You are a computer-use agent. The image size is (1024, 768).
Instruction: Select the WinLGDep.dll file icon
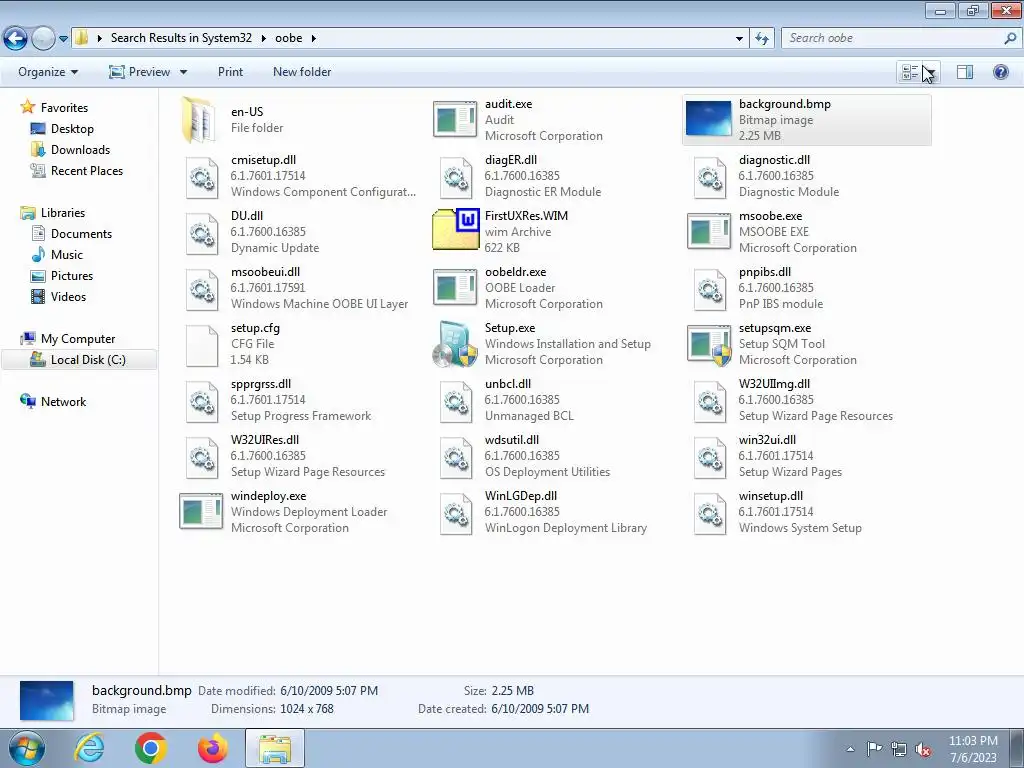click(x=456, y=513)
